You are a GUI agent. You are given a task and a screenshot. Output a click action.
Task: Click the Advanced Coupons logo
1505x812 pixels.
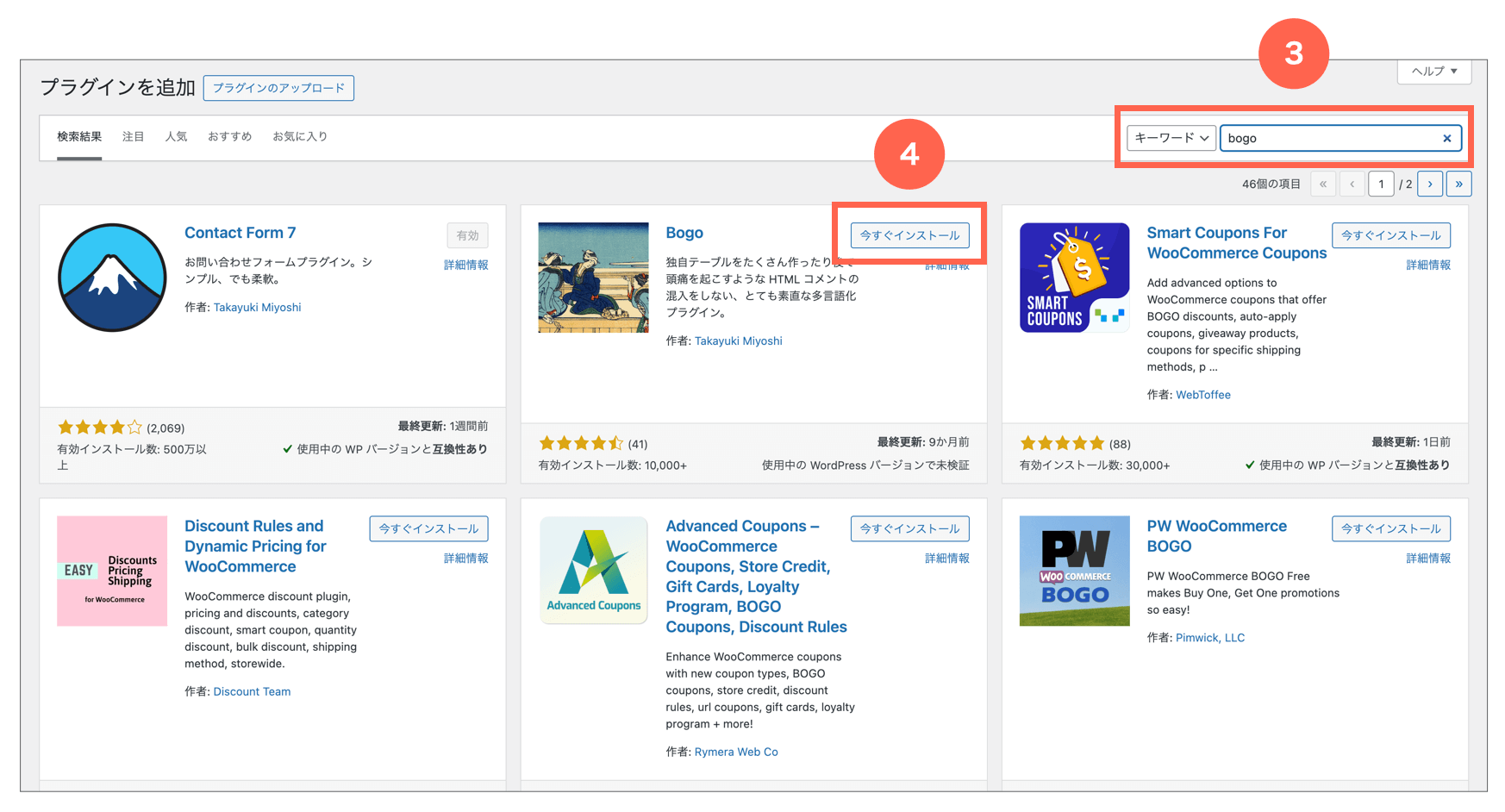[x=593, y=571]
